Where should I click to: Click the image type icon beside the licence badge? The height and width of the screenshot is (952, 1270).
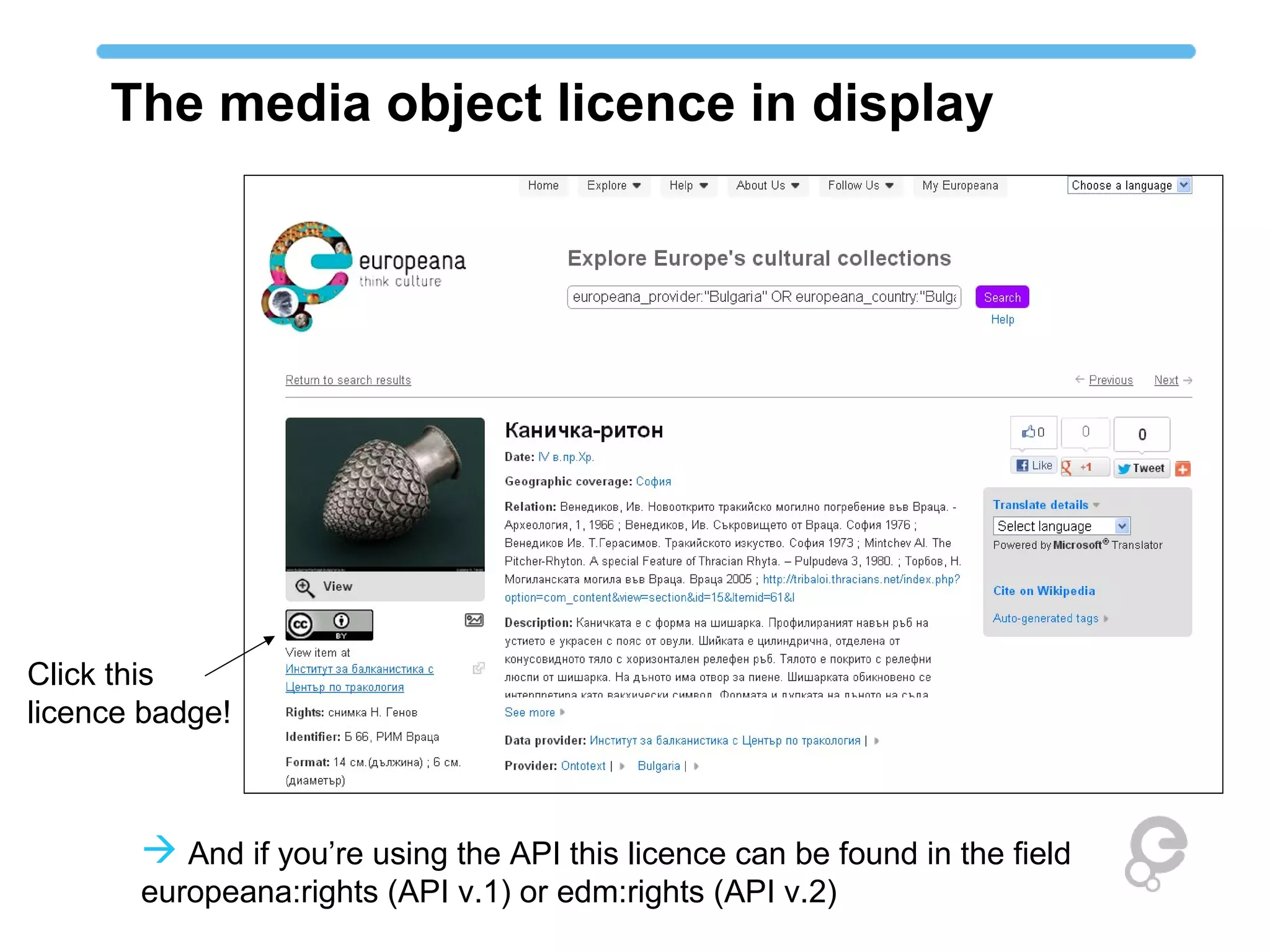coord(474,620)
